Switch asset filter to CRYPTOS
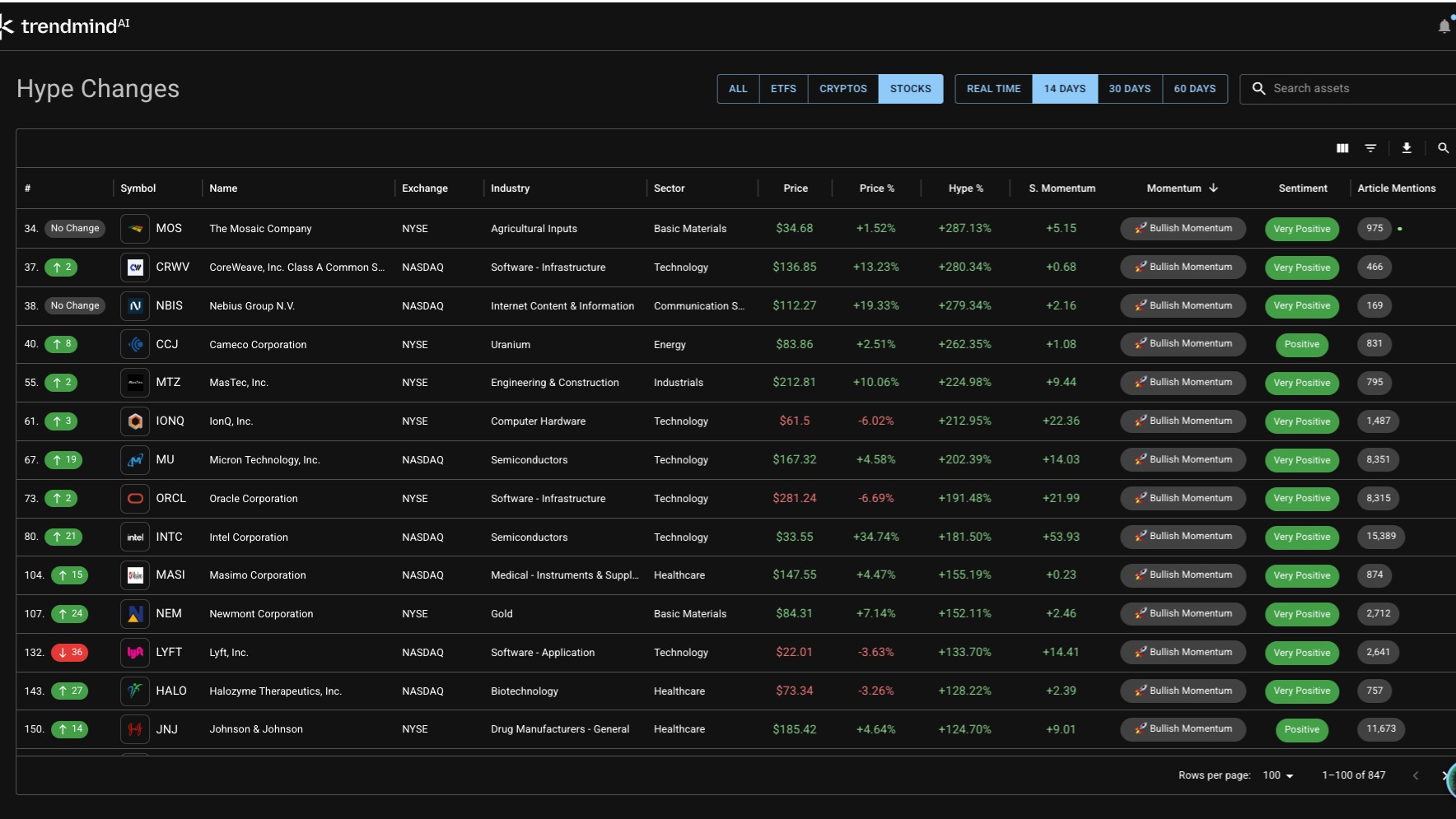 pyautogui.click(x=842, y=89)
